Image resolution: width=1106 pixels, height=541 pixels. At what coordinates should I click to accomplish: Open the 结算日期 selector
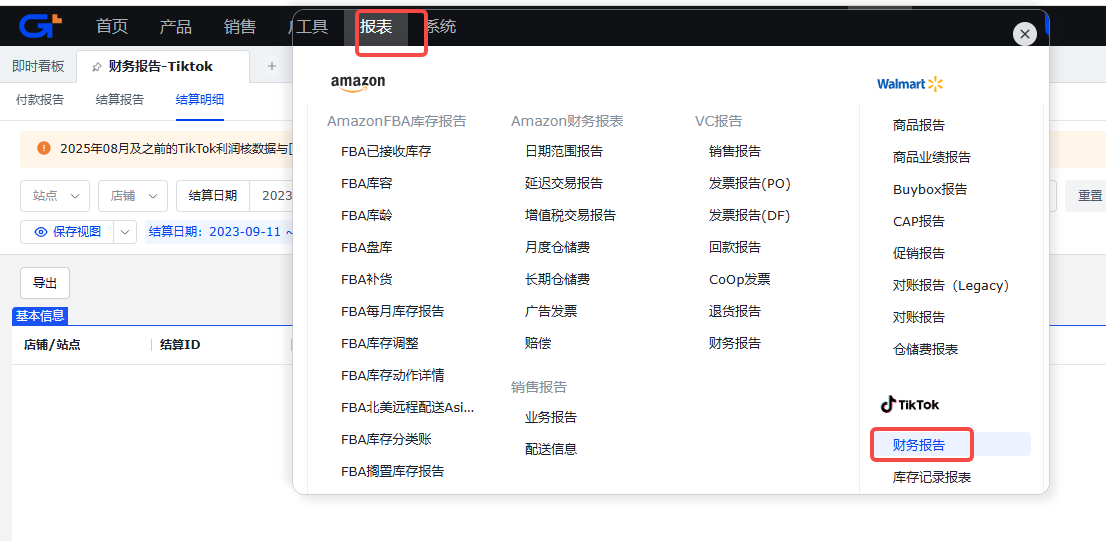click(212, 195)
